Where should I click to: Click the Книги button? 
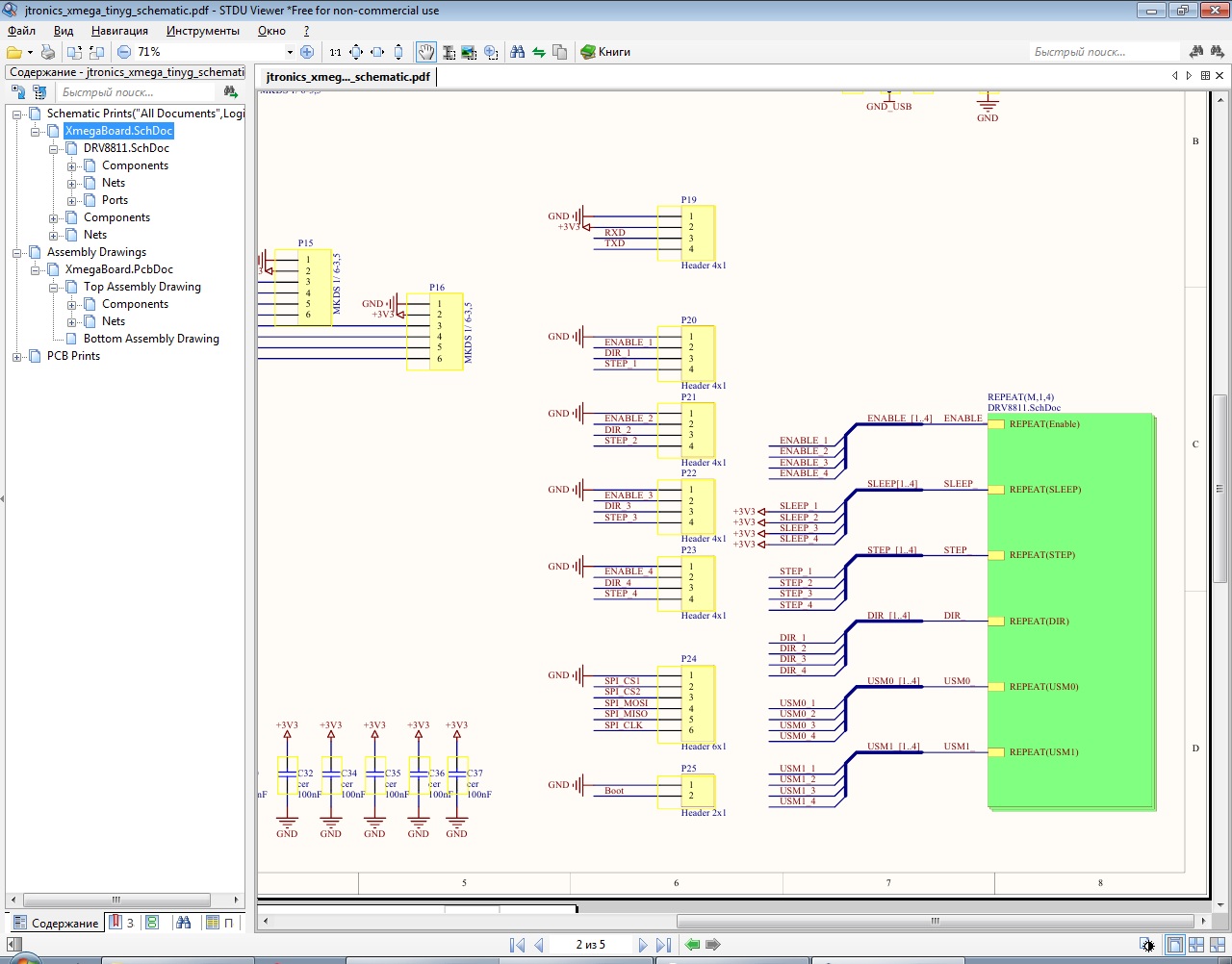pyautogui.click(x=605, y=52)
